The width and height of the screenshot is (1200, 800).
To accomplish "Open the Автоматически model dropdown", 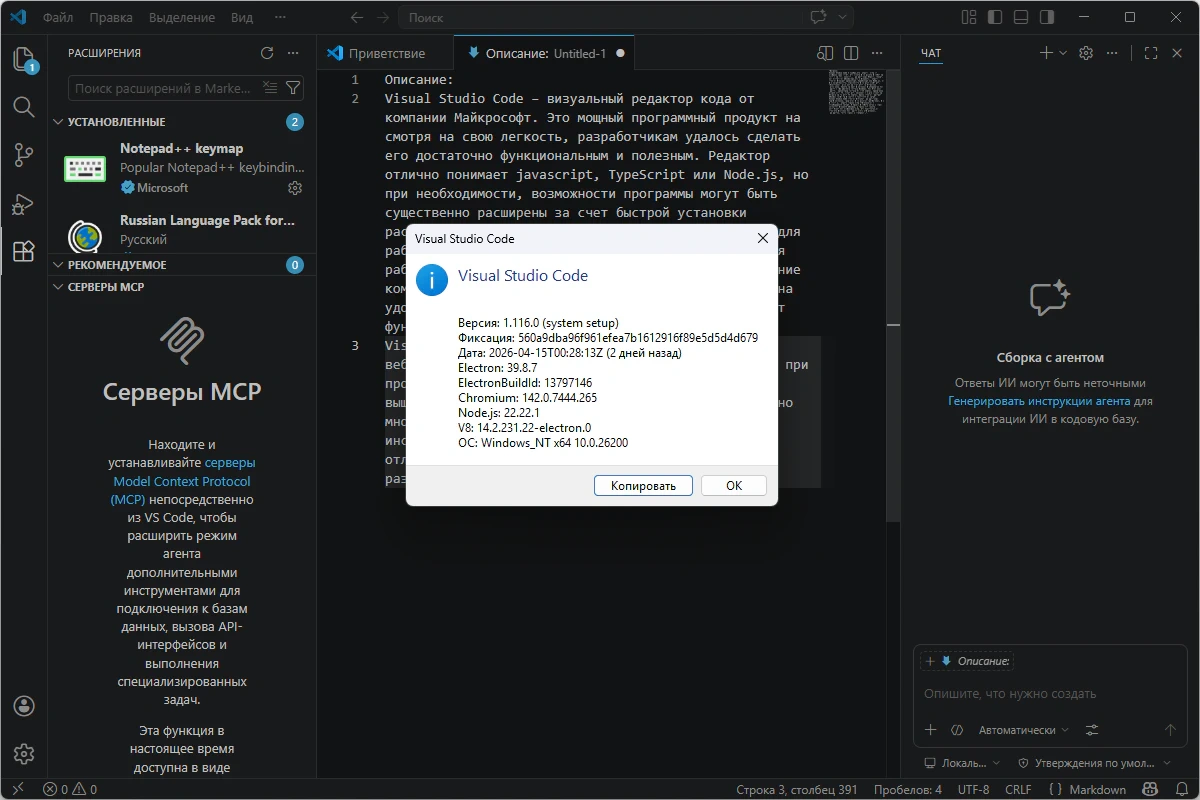I will click(x=1024, y=730).
